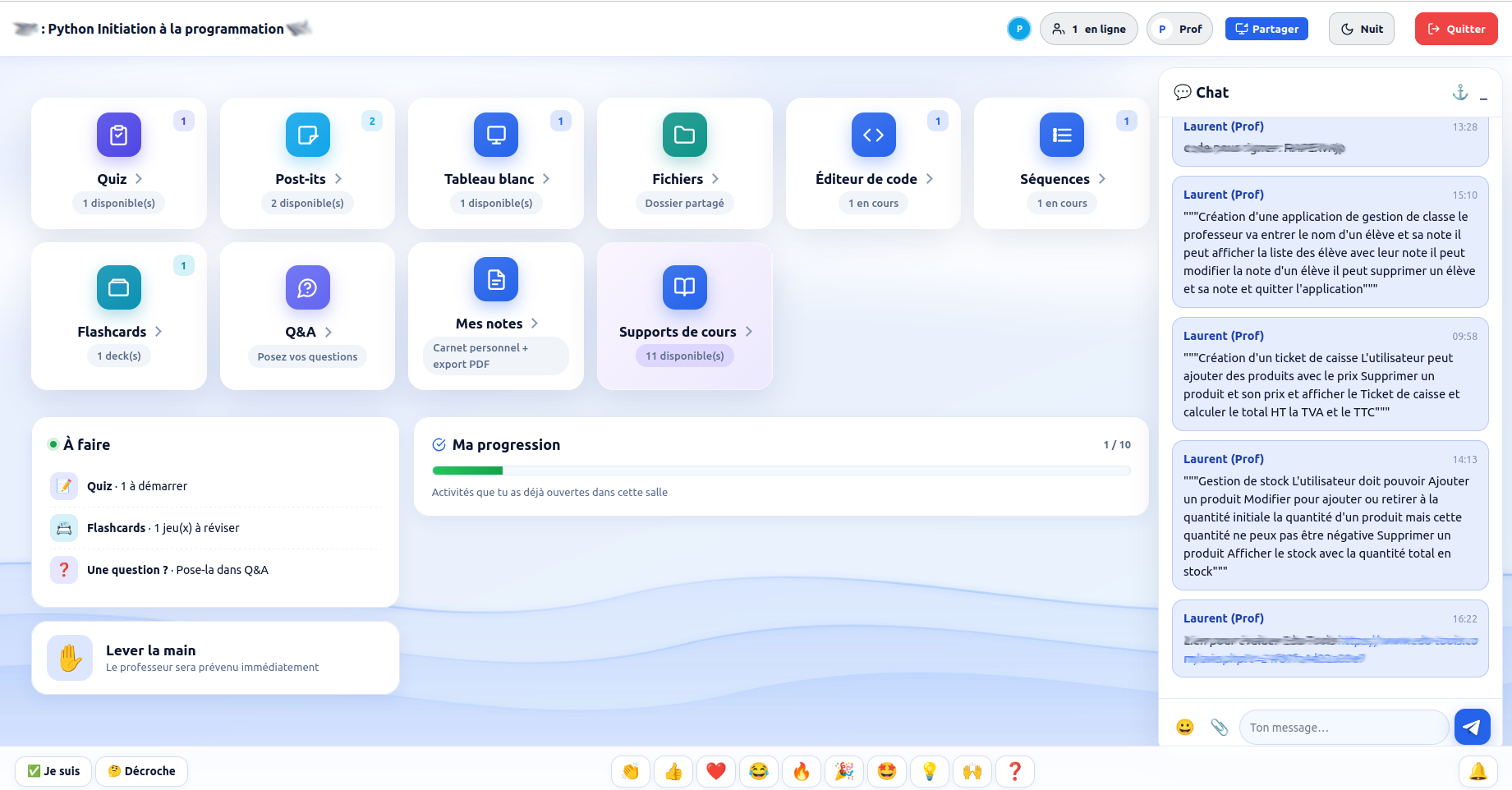The image size is (1512, 790).
Task: Open the Post-its sticky note icon
Action: pyautogui.click(x=308, y=135)
